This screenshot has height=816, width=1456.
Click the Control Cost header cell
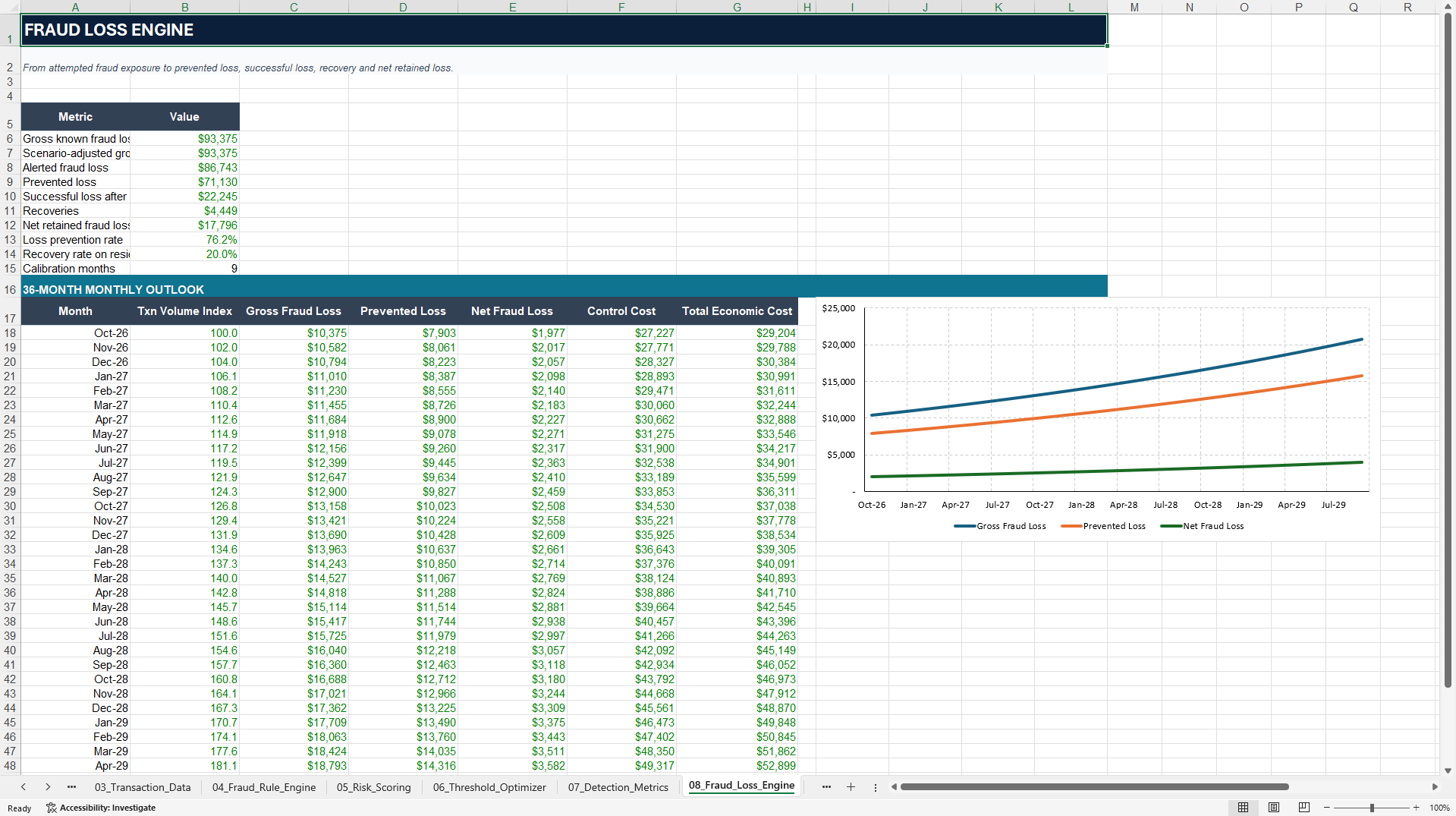[621, 311]
